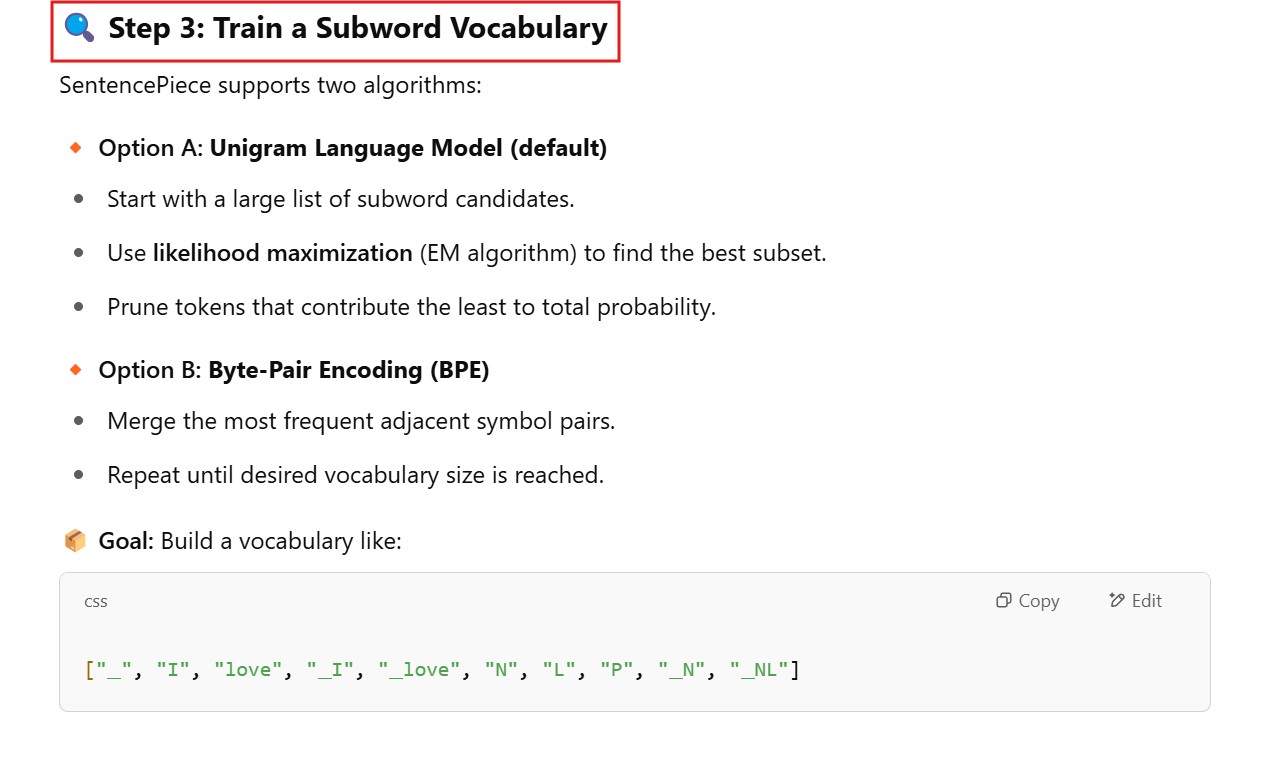This screenshot has height=758, width=1270.
Task: Click the bold "likelihood maximization" phrase
Action: (282, 253)
